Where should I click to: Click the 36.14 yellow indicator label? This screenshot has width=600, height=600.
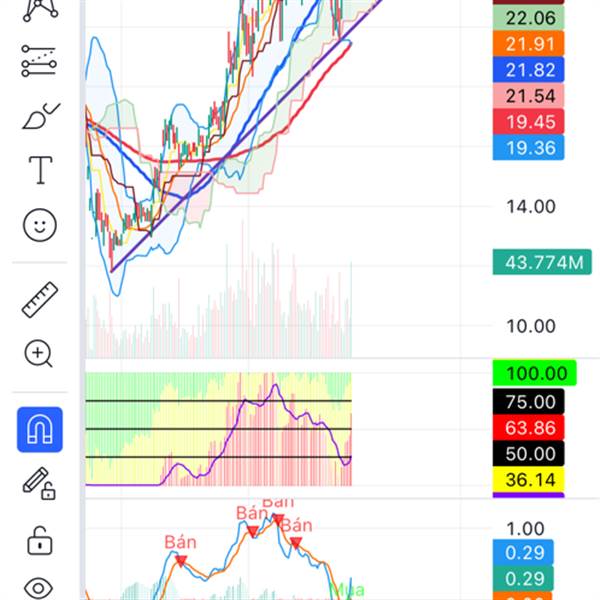[x=528, y=479]
